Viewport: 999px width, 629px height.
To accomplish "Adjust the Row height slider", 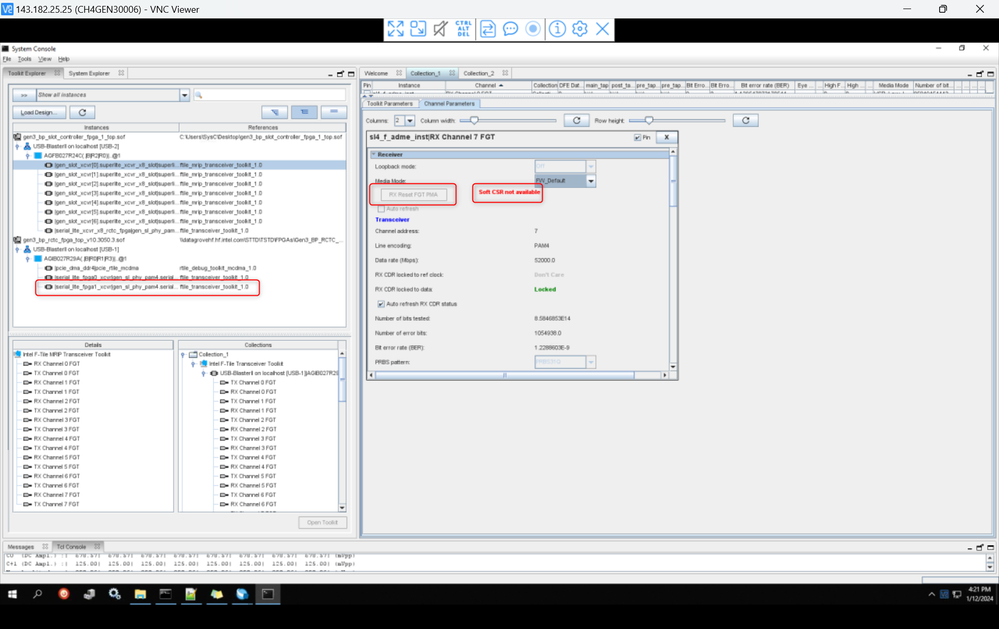I will pos(649,121).
